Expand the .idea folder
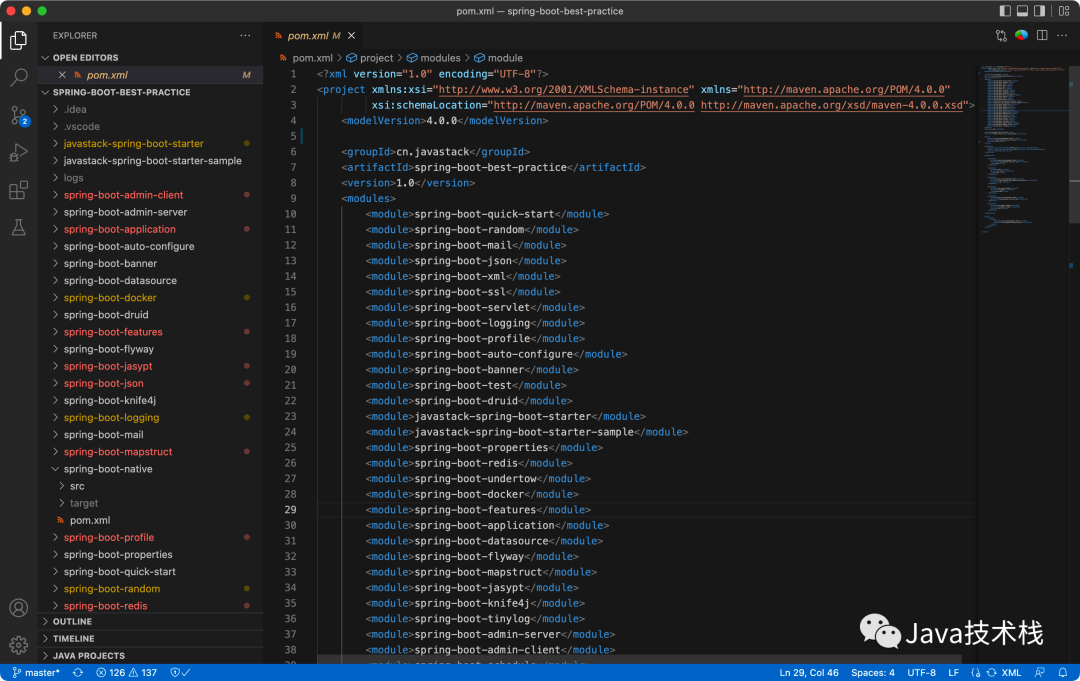 click(151, 109)
